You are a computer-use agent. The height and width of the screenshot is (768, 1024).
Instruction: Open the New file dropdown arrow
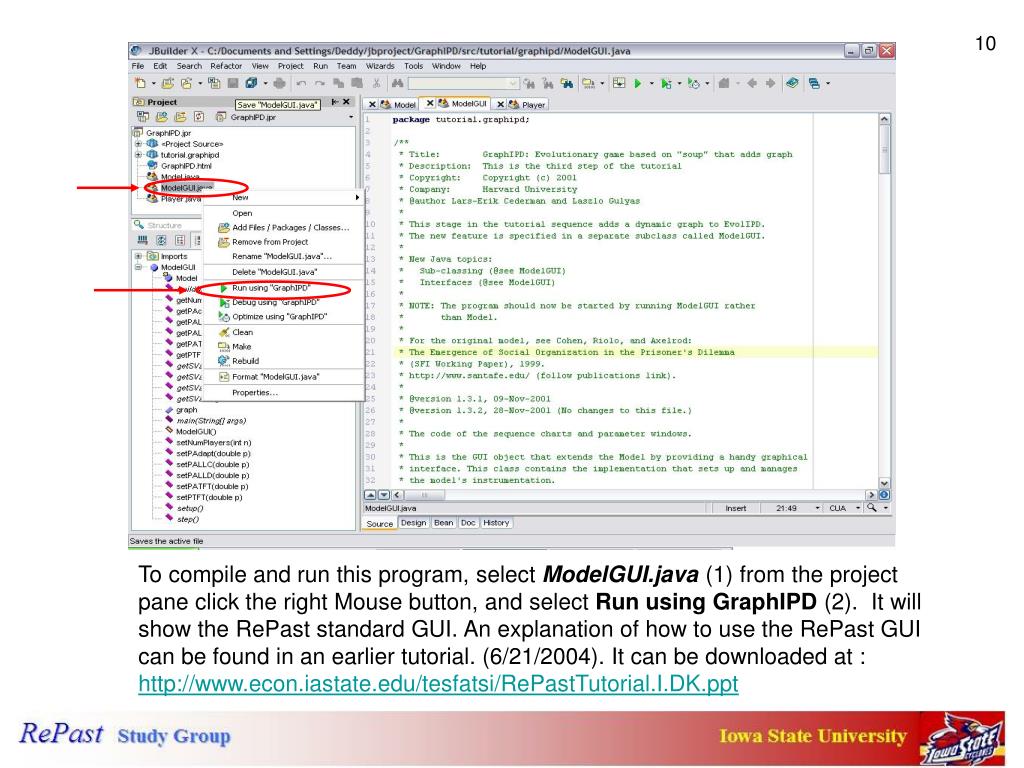[153, 84]
